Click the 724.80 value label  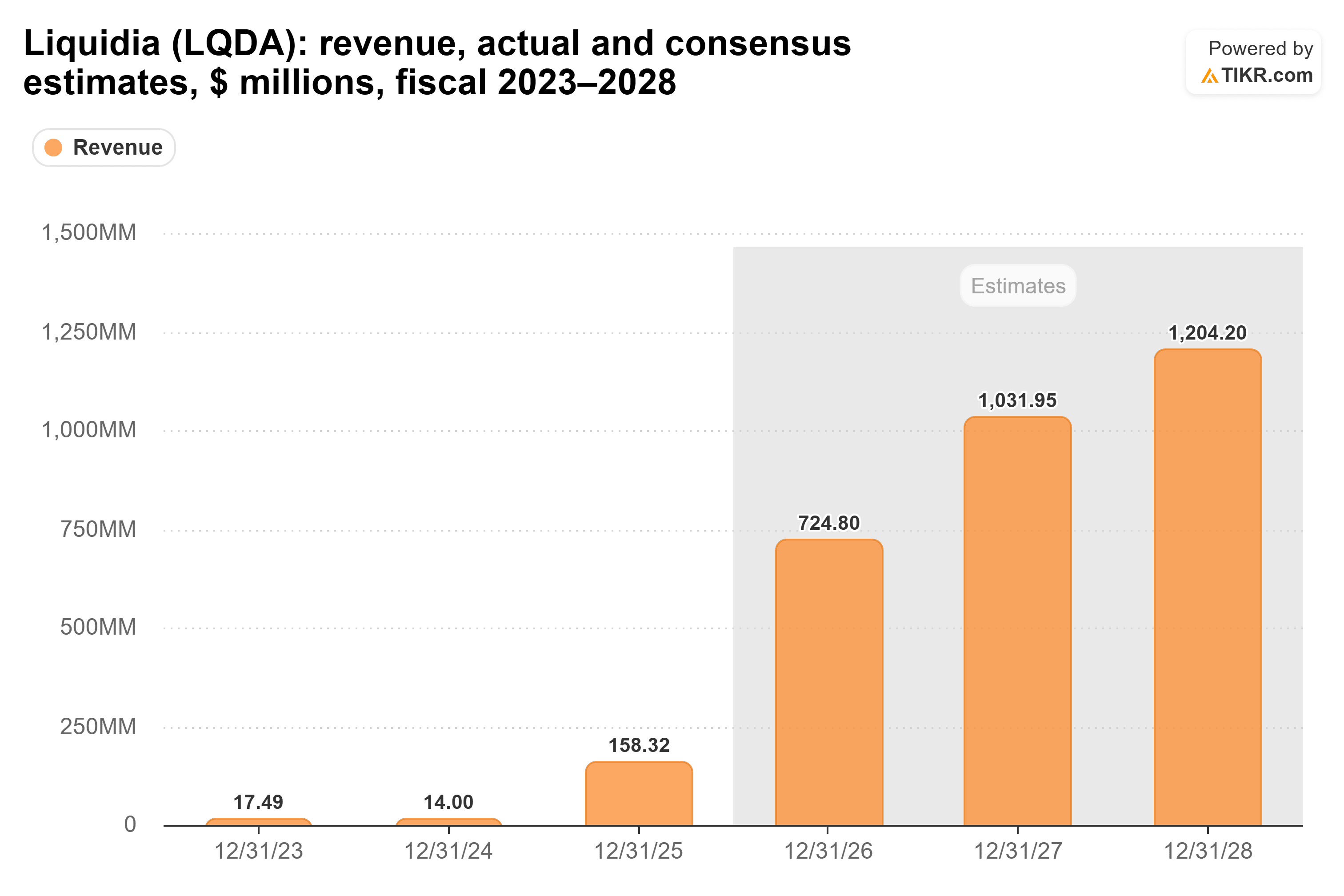(829, 523)
